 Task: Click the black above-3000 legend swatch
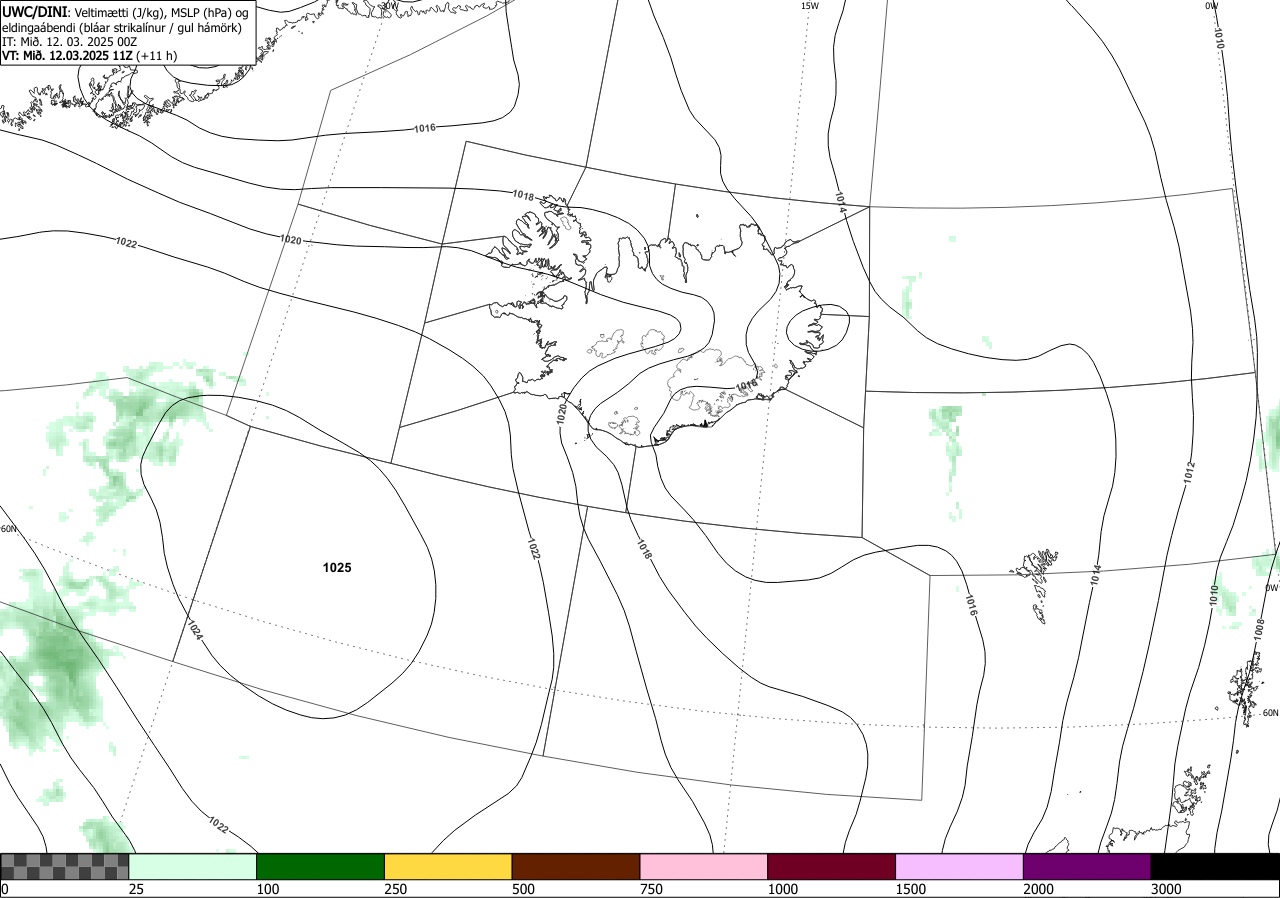click(1215, 866)
